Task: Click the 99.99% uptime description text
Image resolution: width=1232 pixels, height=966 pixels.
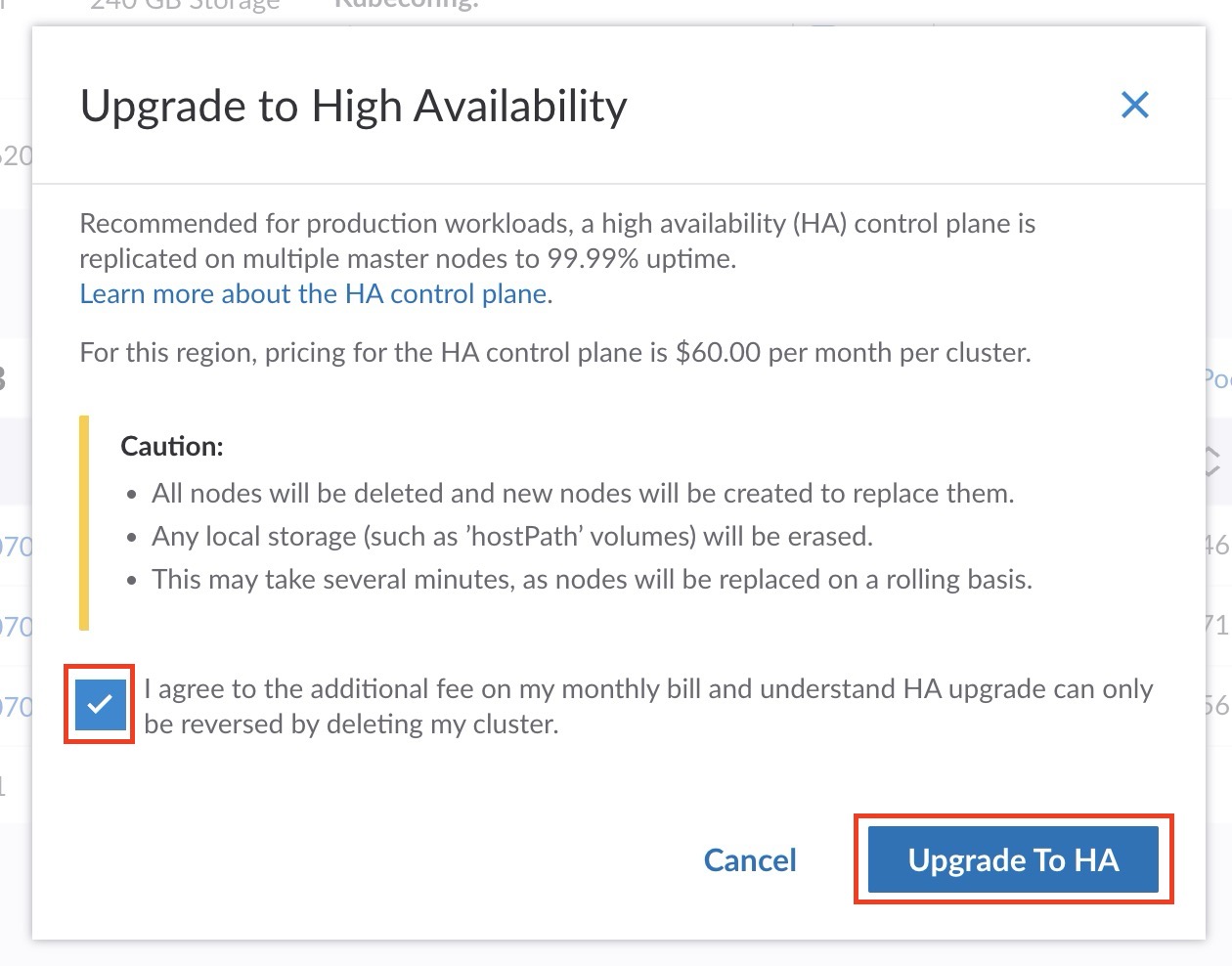Action: [x=557, y=241]
